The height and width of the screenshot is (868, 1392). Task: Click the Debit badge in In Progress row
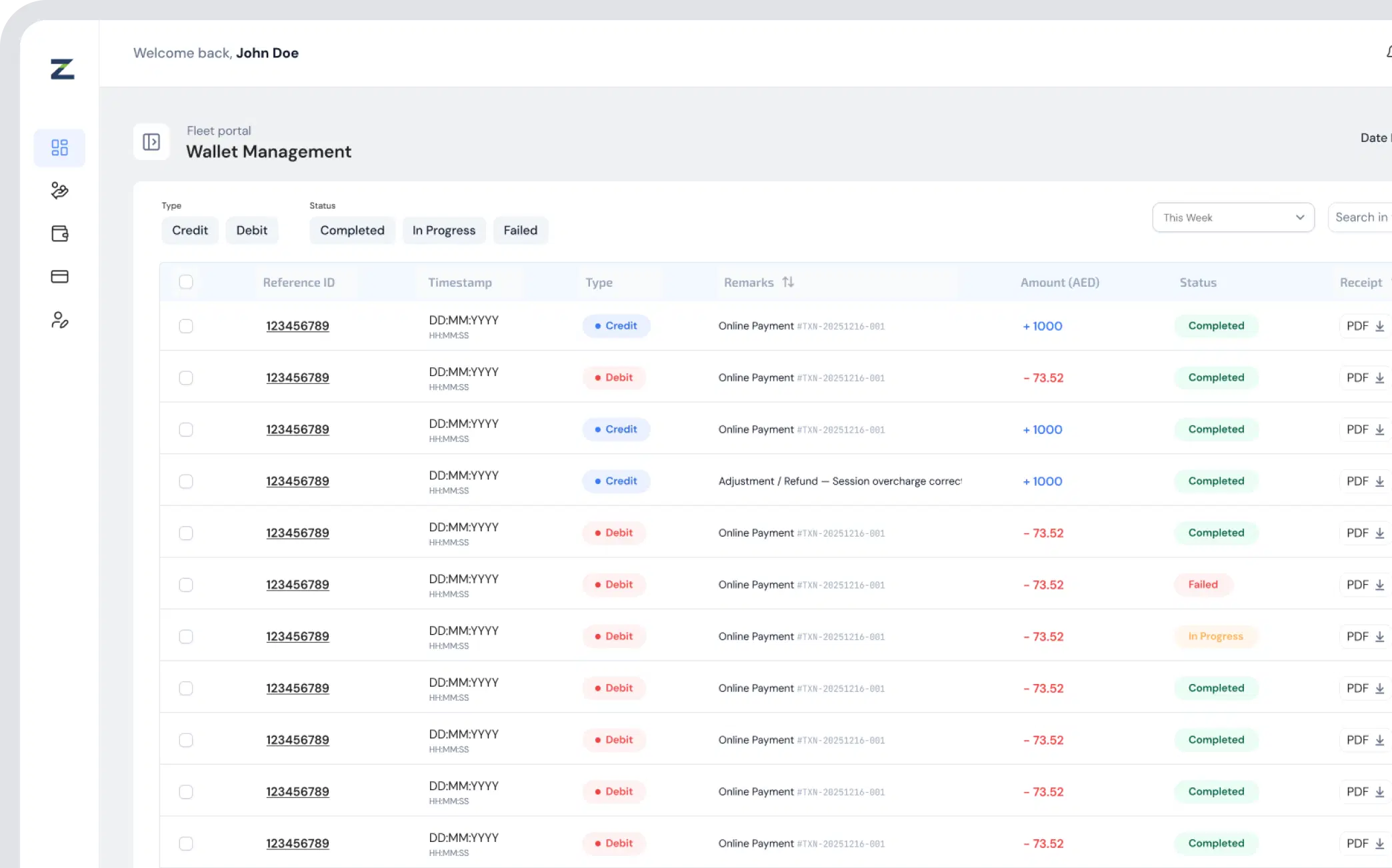click(x=614, y=637)
